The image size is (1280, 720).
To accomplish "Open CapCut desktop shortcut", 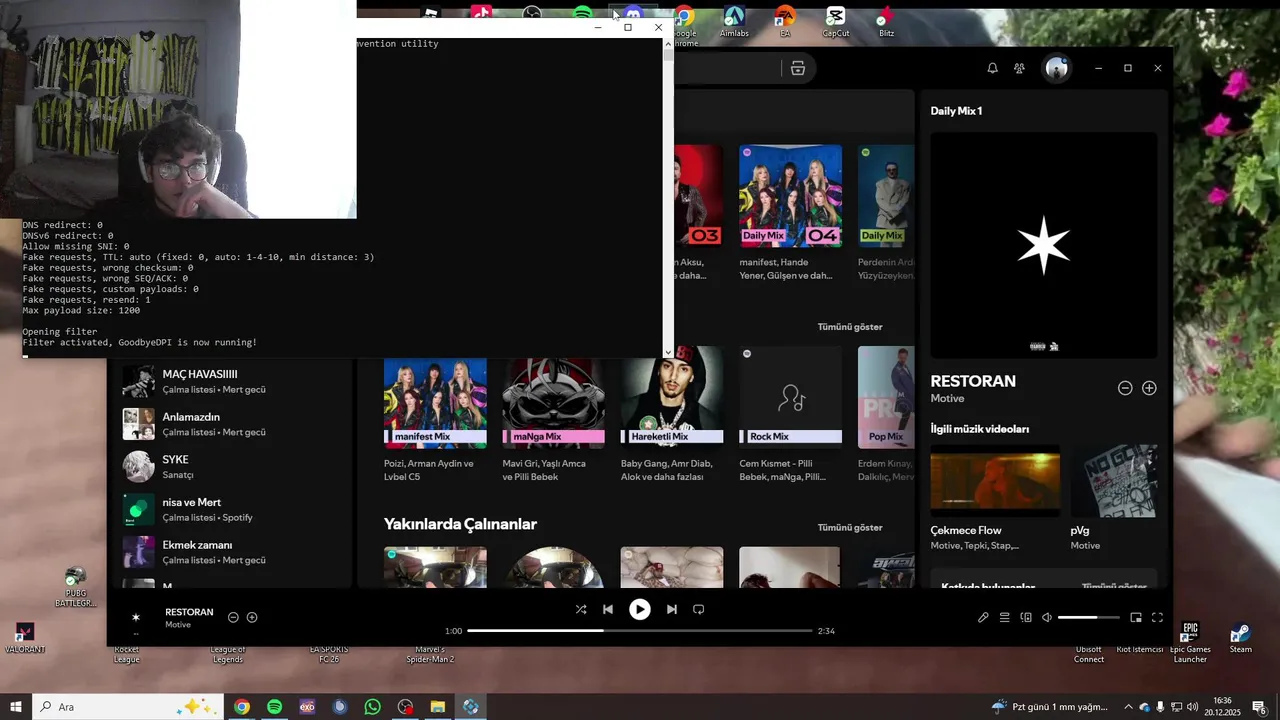I will pyautogui.click(x=836, y=23).
